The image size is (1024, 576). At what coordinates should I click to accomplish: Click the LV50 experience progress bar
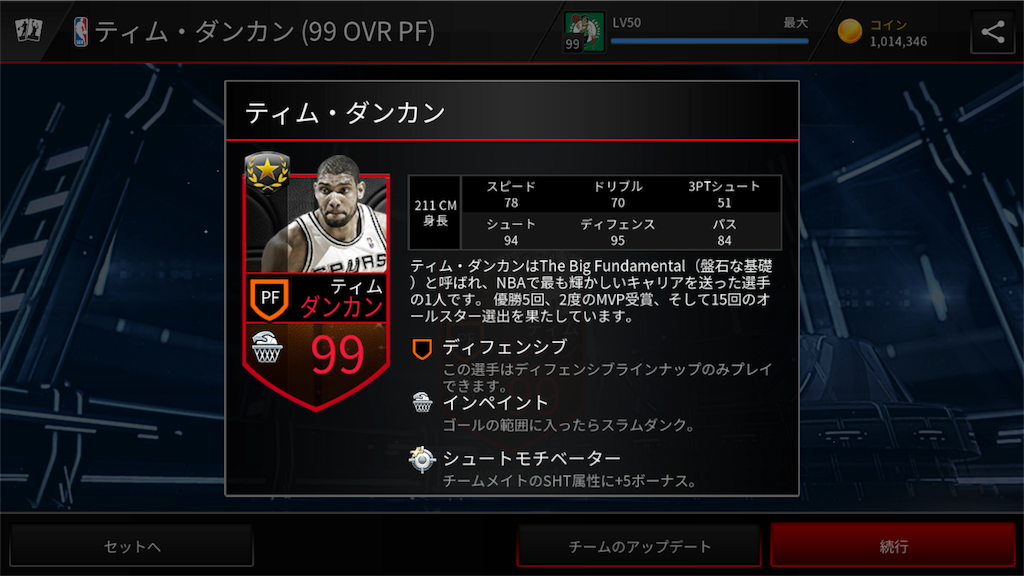click(709, 41)
